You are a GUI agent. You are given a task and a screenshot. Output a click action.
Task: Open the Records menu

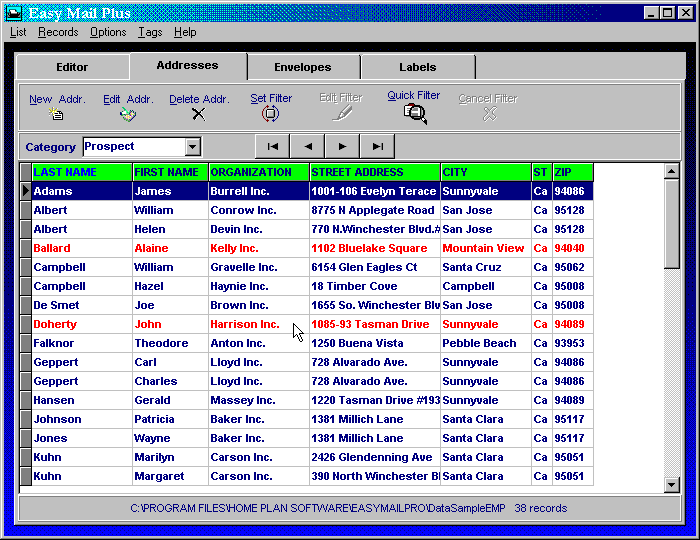(58, 32)
